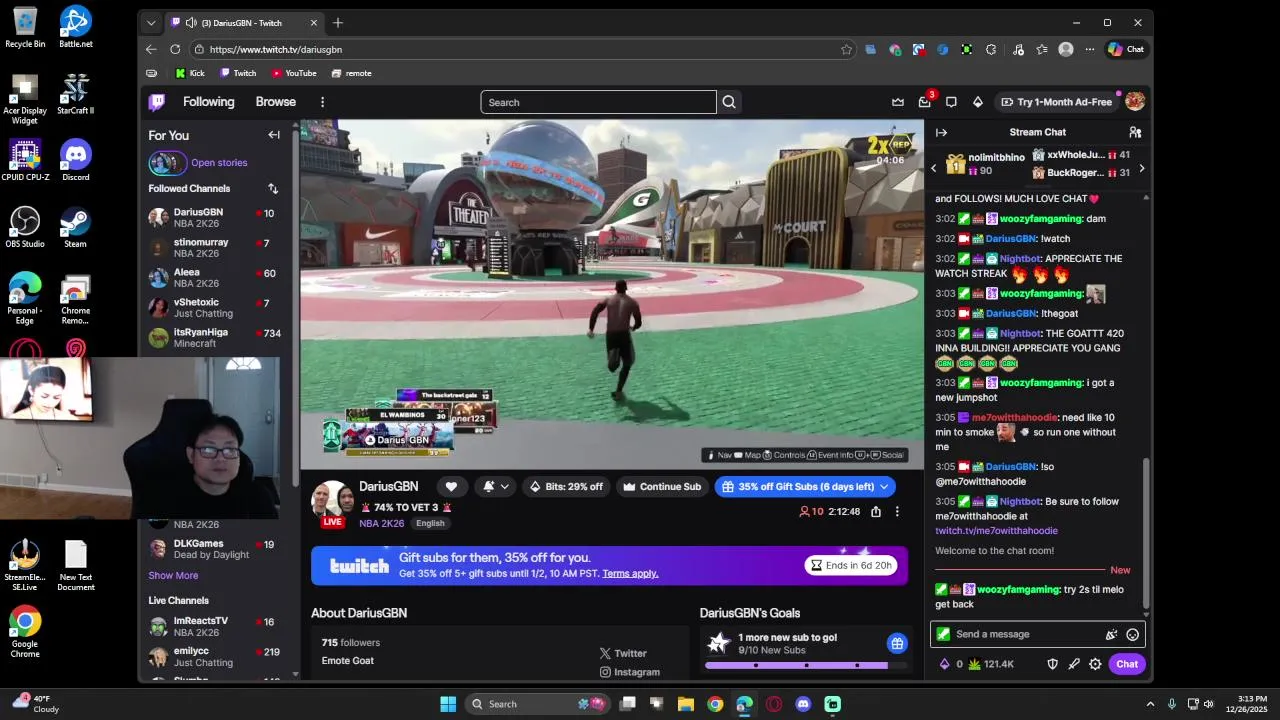1280x720 pixels.
Task: Send message with the purple Chat button
Action: click(x=1127, y=664)
